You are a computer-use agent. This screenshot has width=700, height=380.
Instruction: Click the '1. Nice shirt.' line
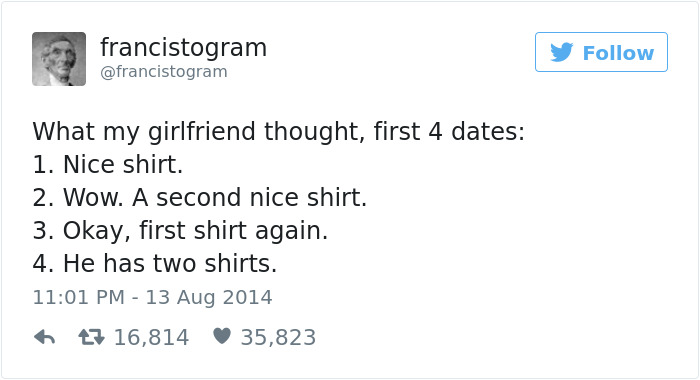point(108,164)
